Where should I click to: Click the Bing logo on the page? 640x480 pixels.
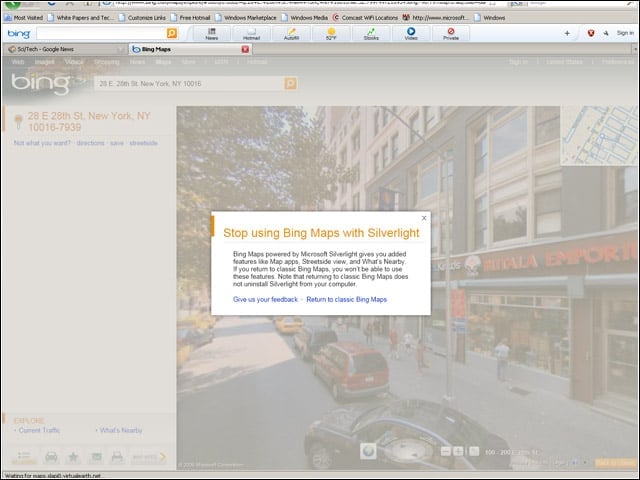(x=40, y=84)
